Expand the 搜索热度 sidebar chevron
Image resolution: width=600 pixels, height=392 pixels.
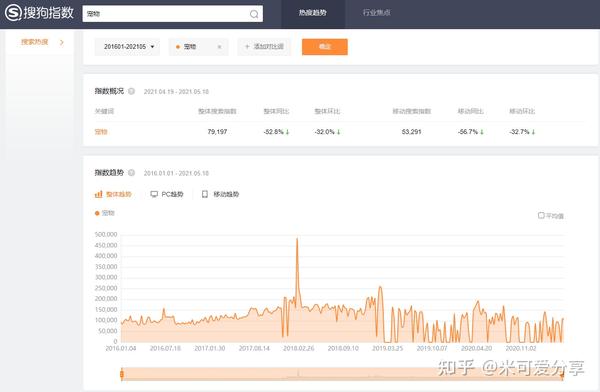pyautogui.click(x=62, y=42)
